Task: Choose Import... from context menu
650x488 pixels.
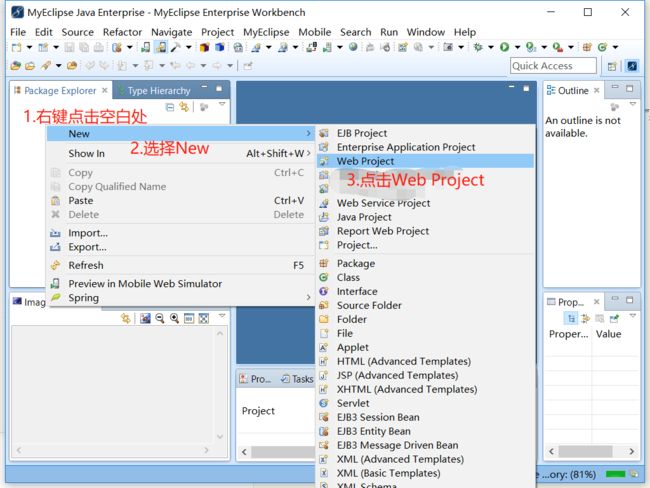Action: click(181, 233)
